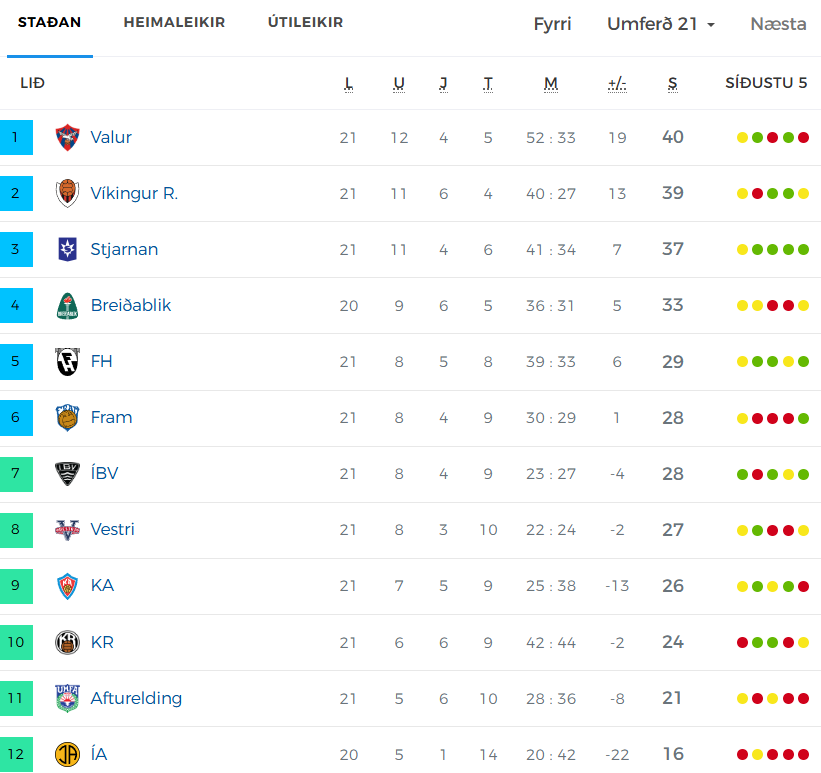Open the Umferð 21 round dropdown

661,24
